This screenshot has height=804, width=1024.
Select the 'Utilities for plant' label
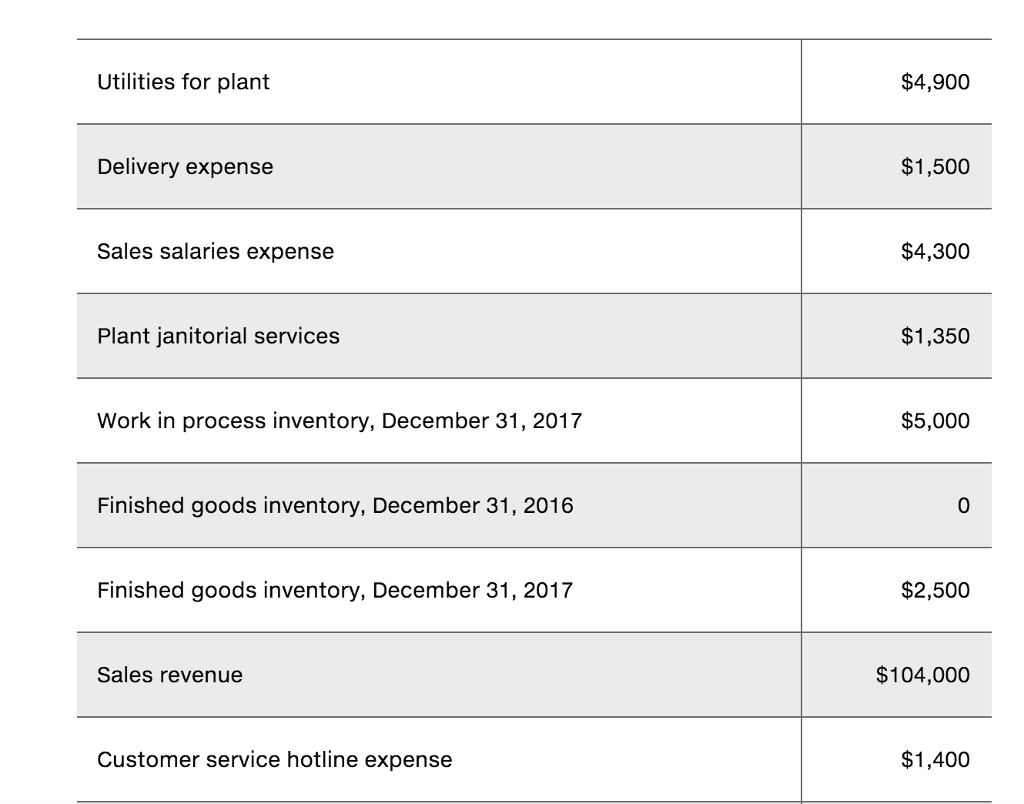(x=183, y=82)
